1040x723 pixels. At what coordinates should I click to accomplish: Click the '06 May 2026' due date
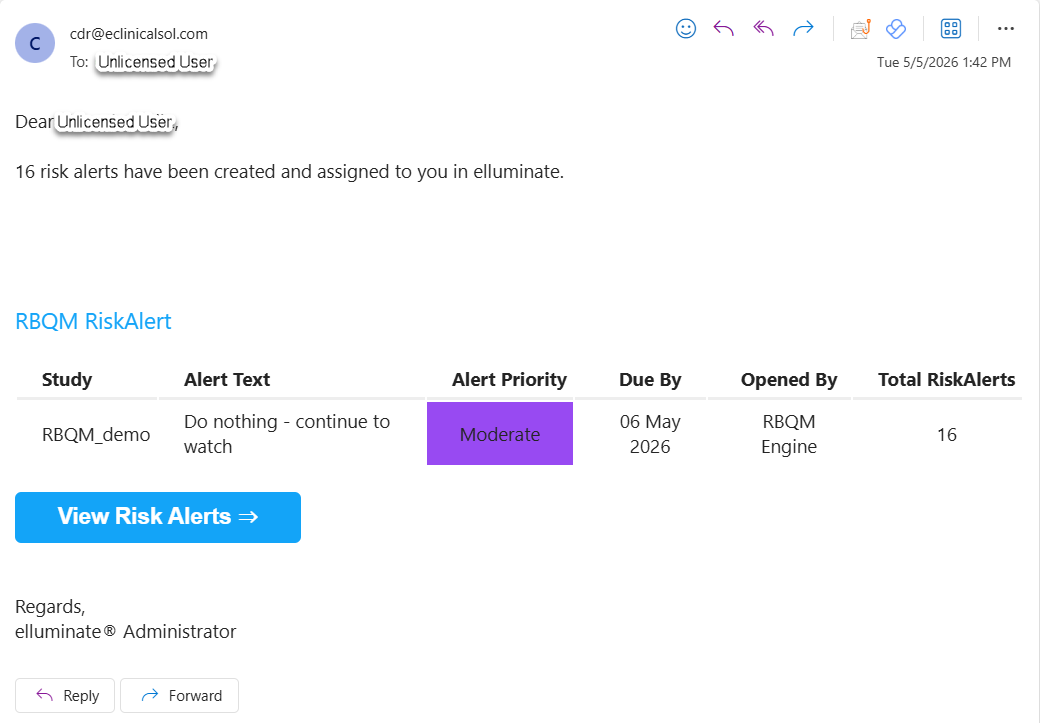coord(650,434)
